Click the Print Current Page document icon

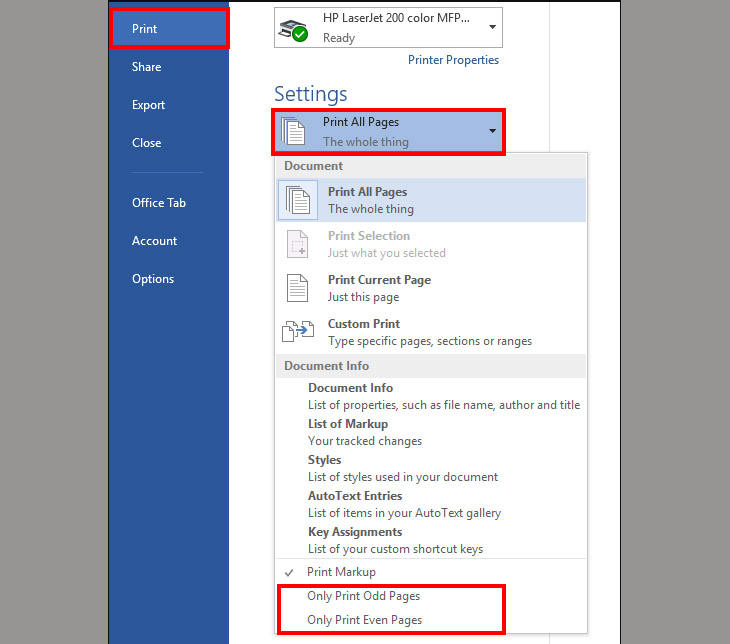click(x=298, y=288)
